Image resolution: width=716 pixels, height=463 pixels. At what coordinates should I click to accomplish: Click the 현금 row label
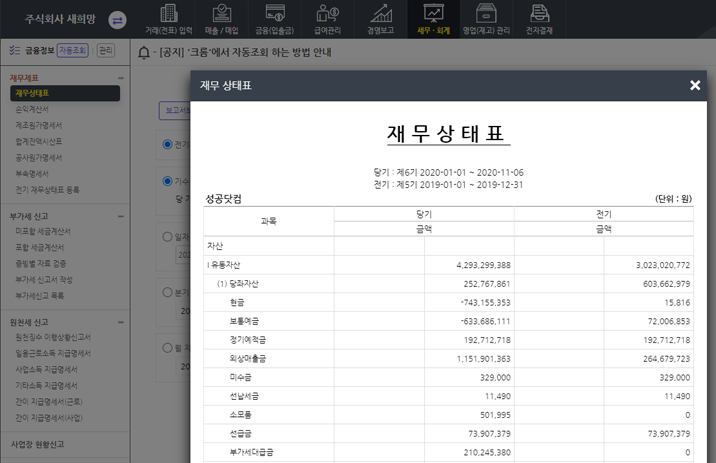click(237, 302)
